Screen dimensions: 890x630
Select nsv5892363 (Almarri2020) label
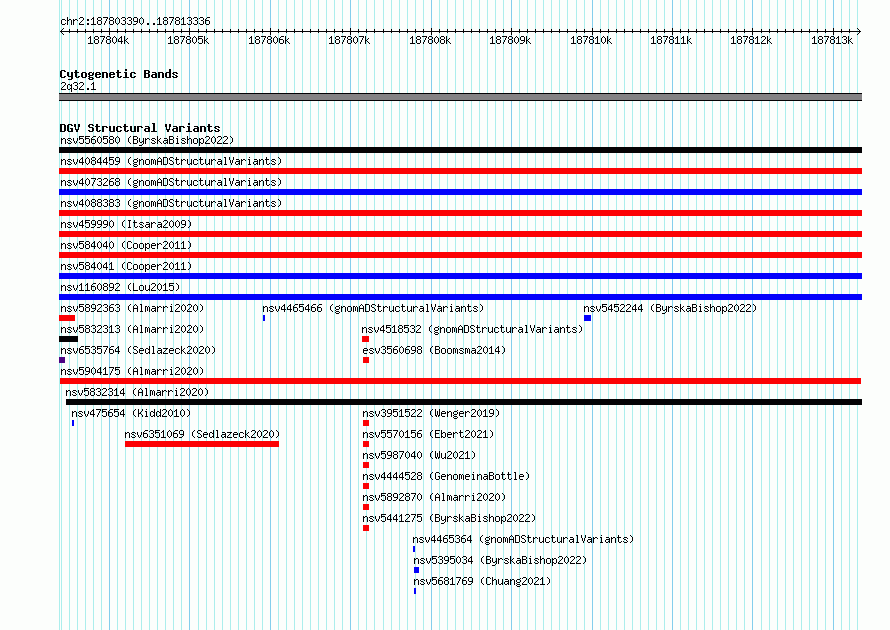[132, 308]
